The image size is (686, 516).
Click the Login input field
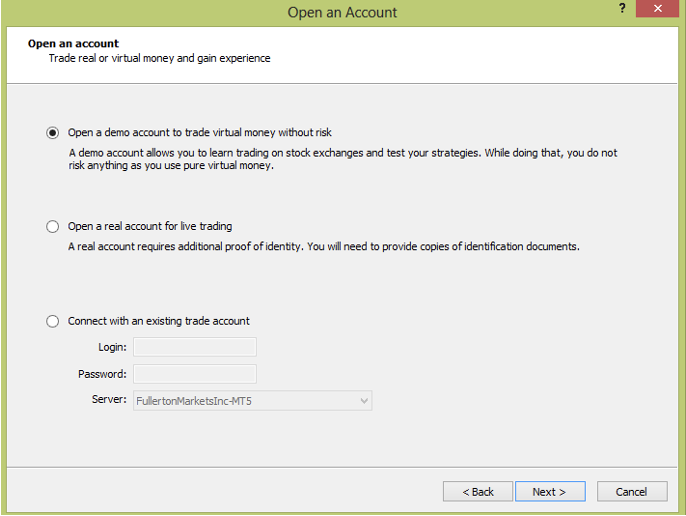pos(195,347)
